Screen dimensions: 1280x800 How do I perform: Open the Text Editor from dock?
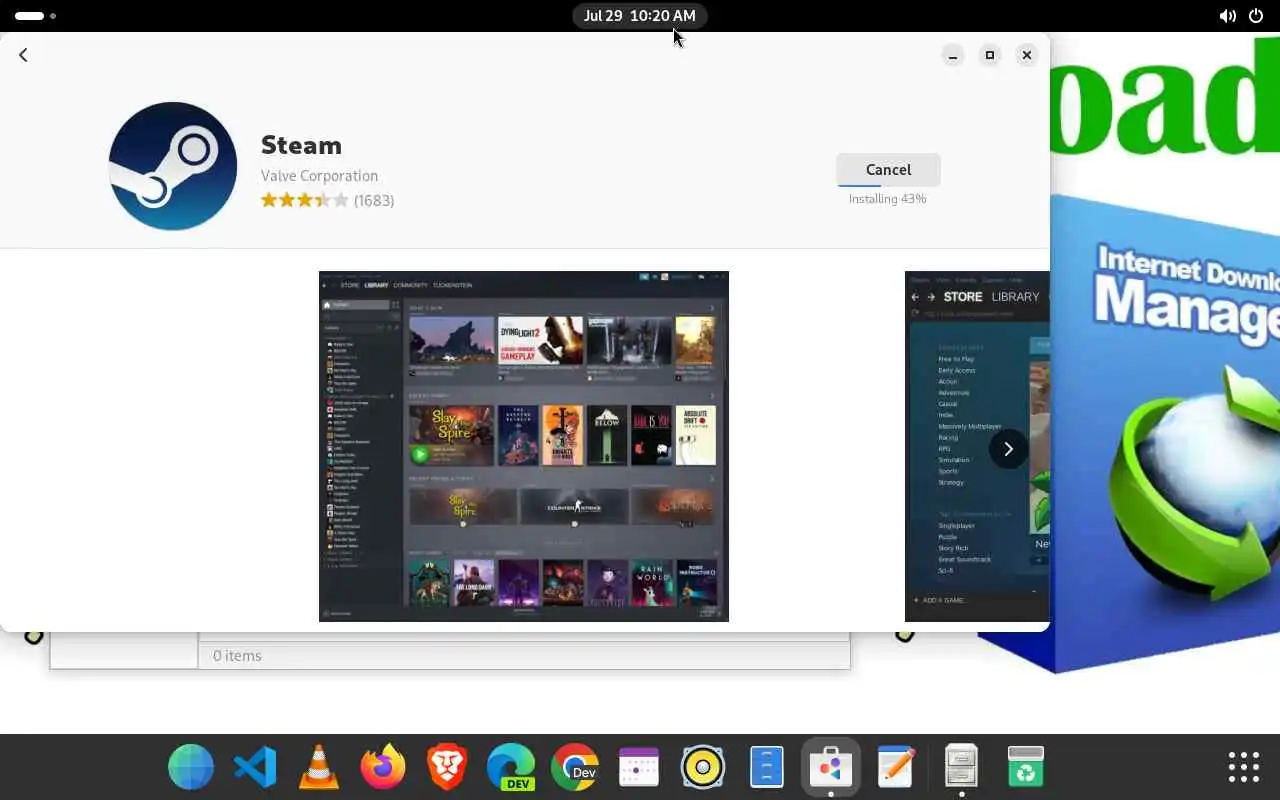895,768
